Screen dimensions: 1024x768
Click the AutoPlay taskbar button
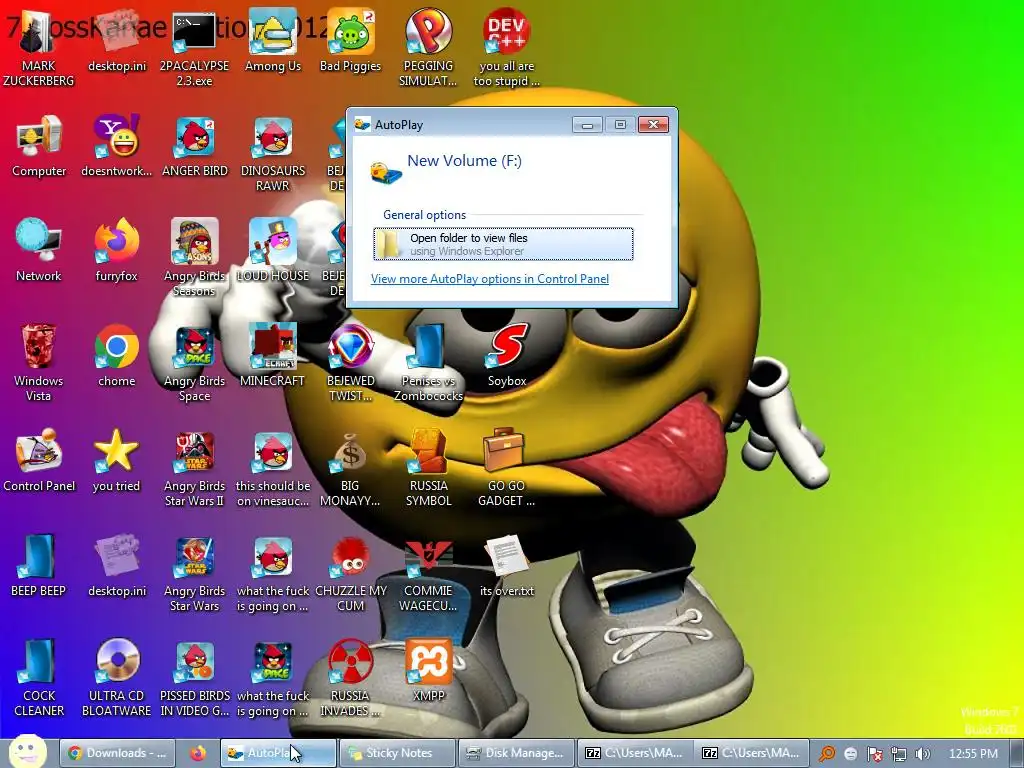278,753
